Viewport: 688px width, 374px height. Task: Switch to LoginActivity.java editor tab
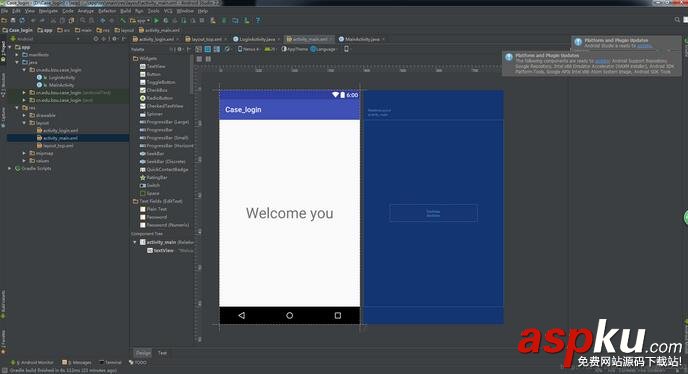257,39
